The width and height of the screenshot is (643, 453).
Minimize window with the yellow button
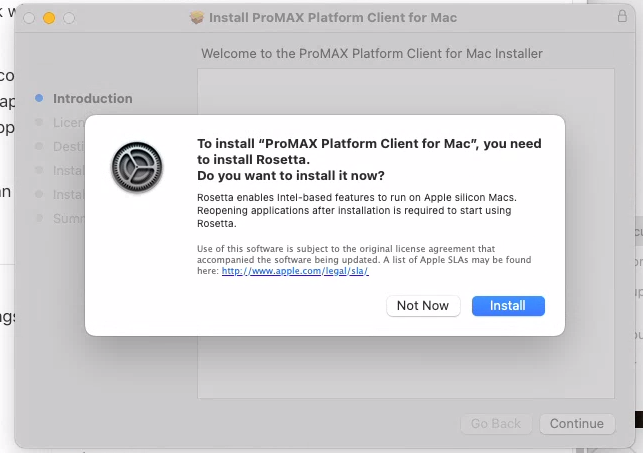coord(49,18)
